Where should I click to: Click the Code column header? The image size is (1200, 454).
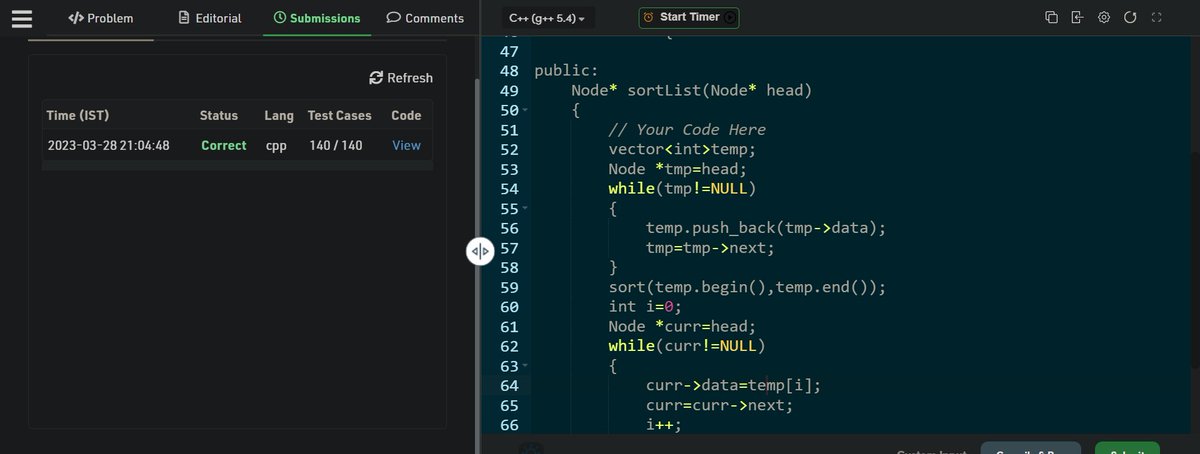[x=406, y=116]
